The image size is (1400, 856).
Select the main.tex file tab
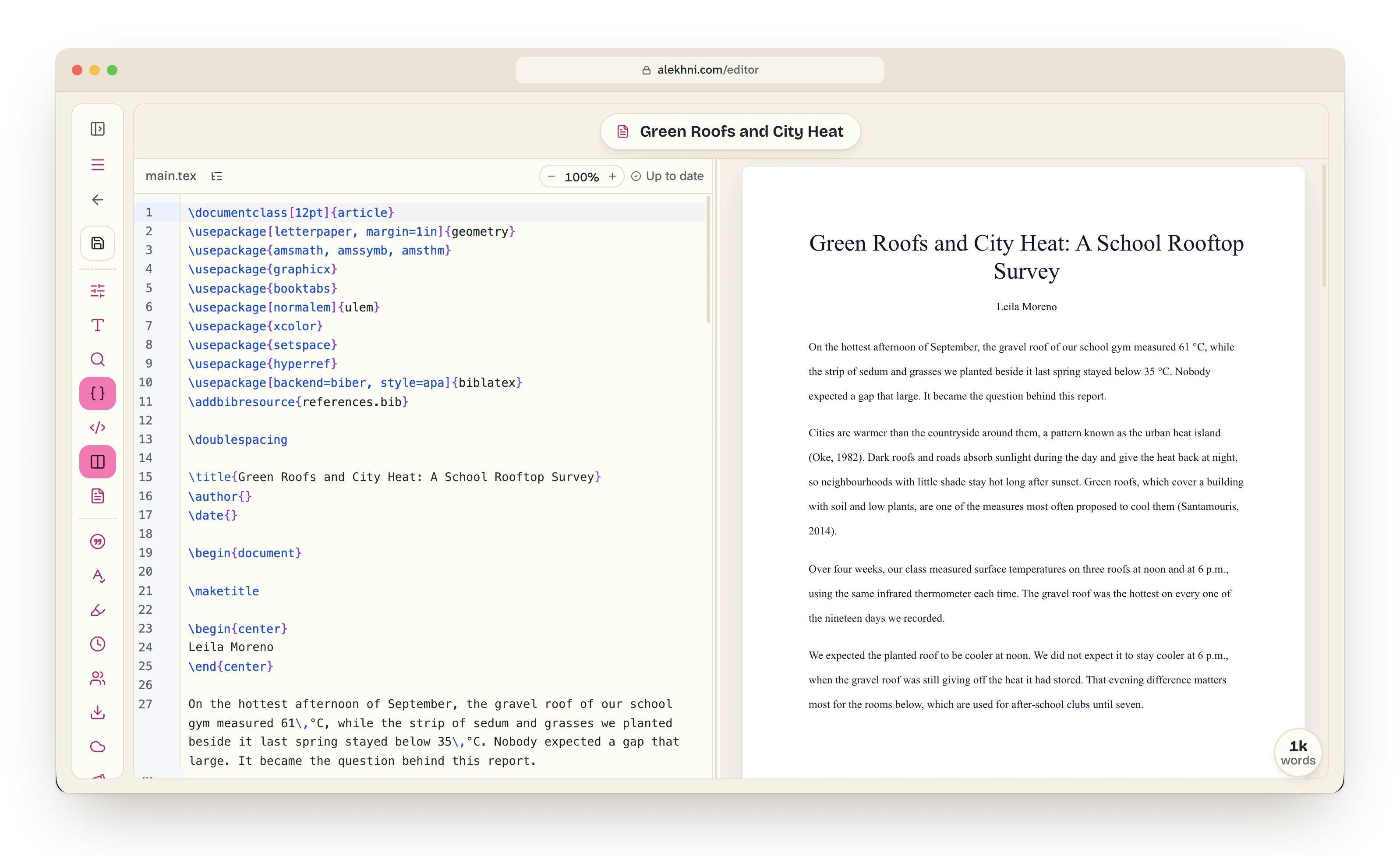tap(171, 176)
